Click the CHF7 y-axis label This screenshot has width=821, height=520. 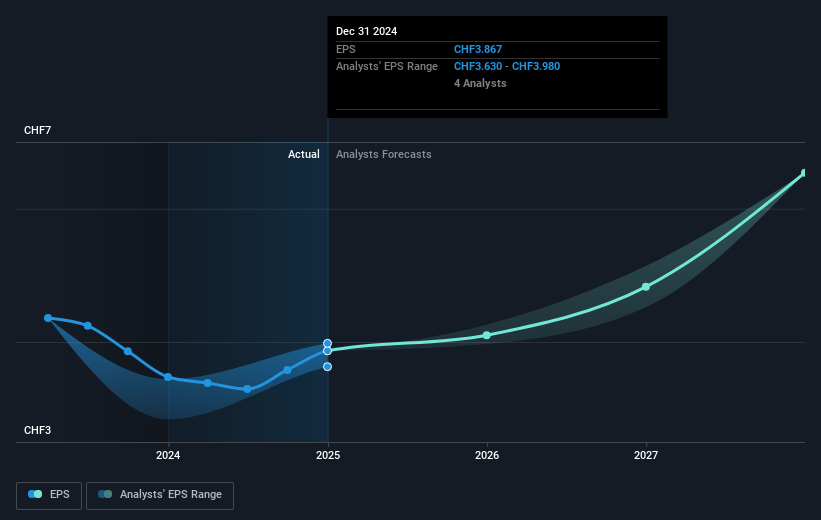click(38, 130)
